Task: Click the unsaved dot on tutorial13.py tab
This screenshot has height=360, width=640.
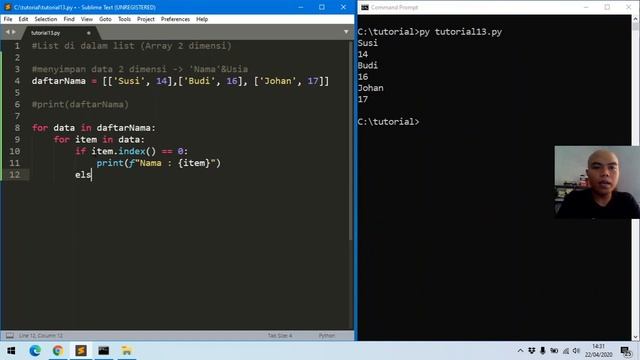Action: pyautogui.click(x=89, y=33)
